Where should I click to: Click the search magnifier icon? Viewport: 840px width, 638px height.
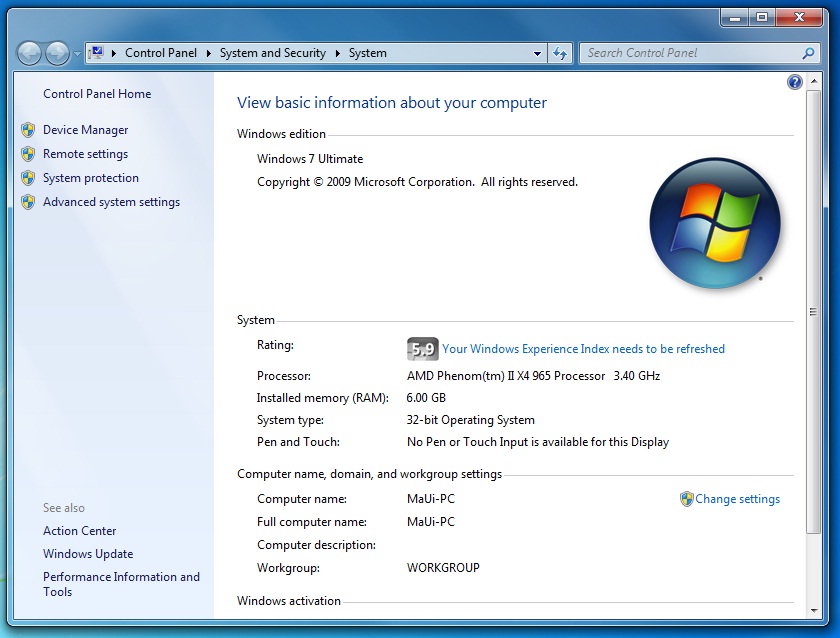[x=808, y=53]
